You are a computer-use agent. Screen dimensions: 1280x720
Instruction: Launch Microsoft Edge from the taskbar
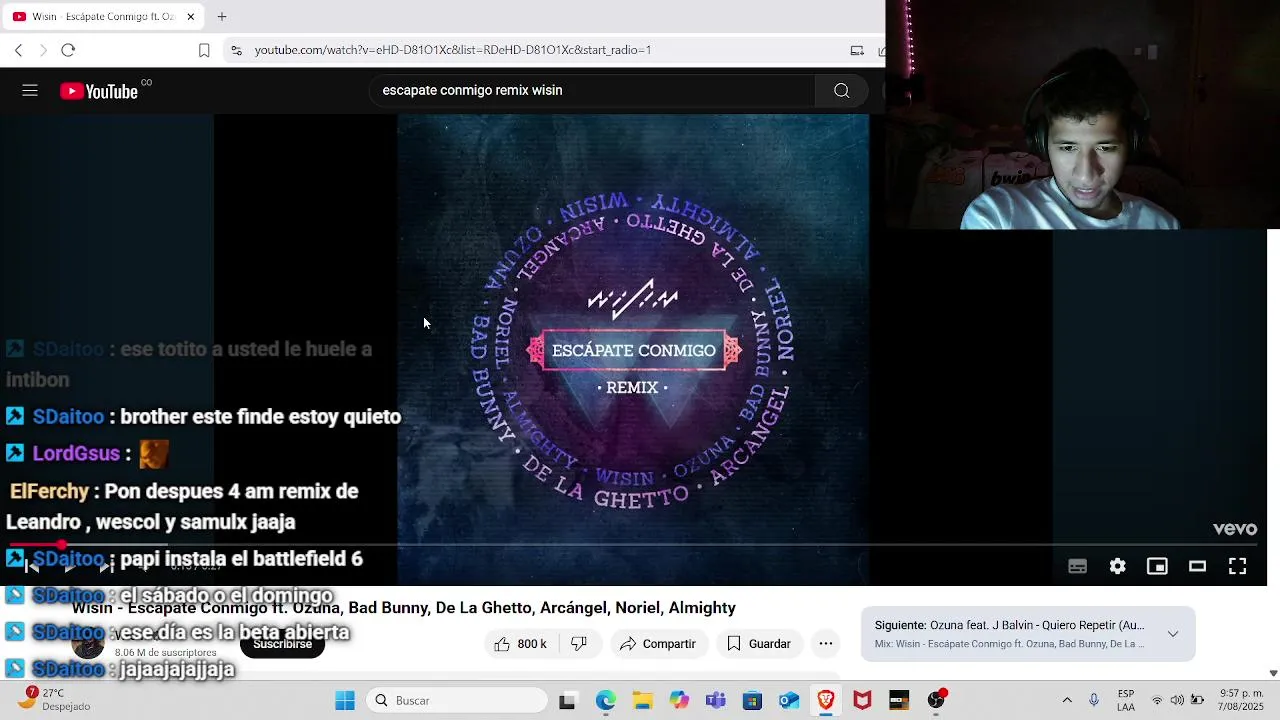coord(605,701)
